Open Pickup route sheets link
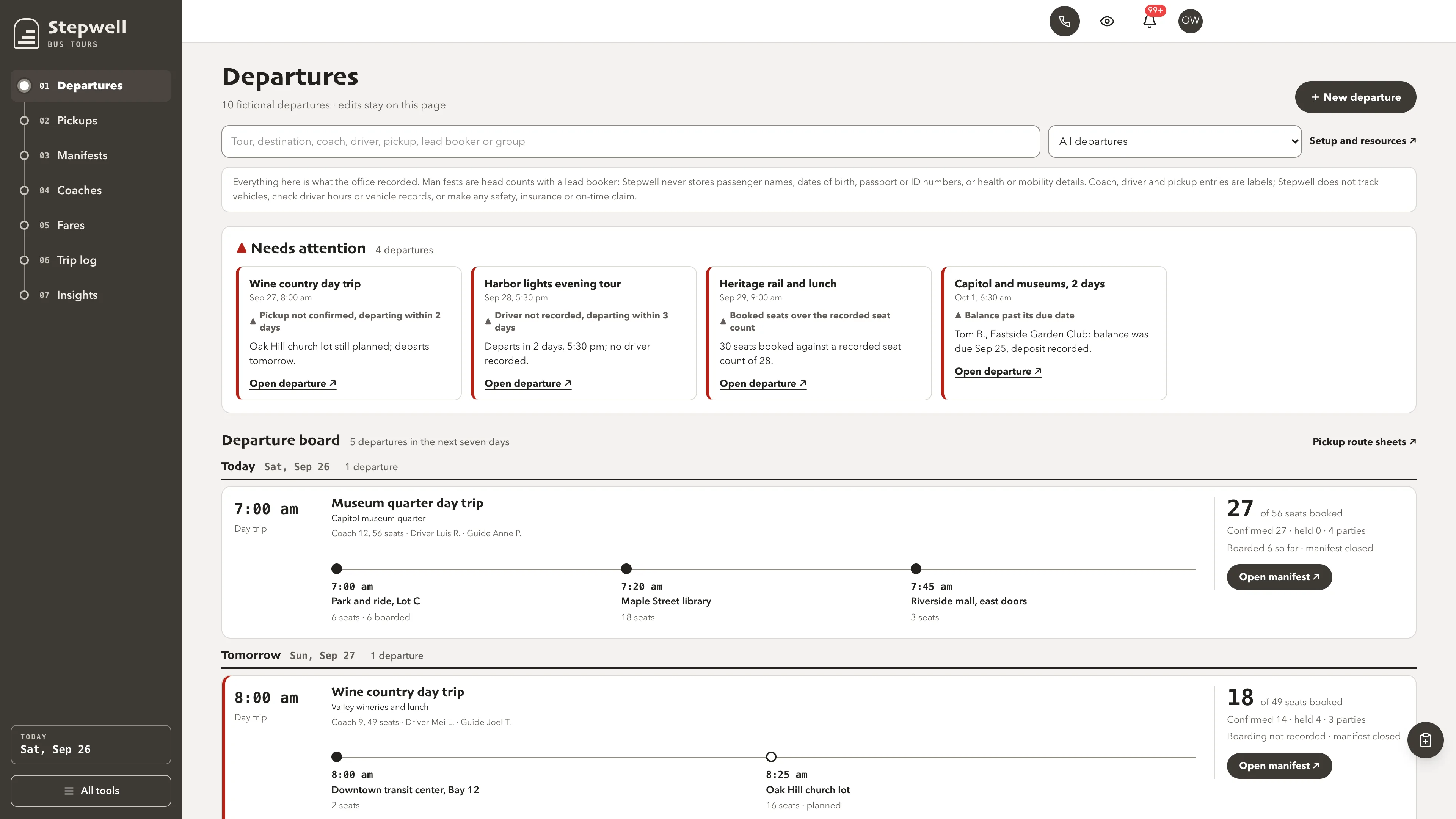Screen dimensions: 1456x819 tap(1364, 441)
